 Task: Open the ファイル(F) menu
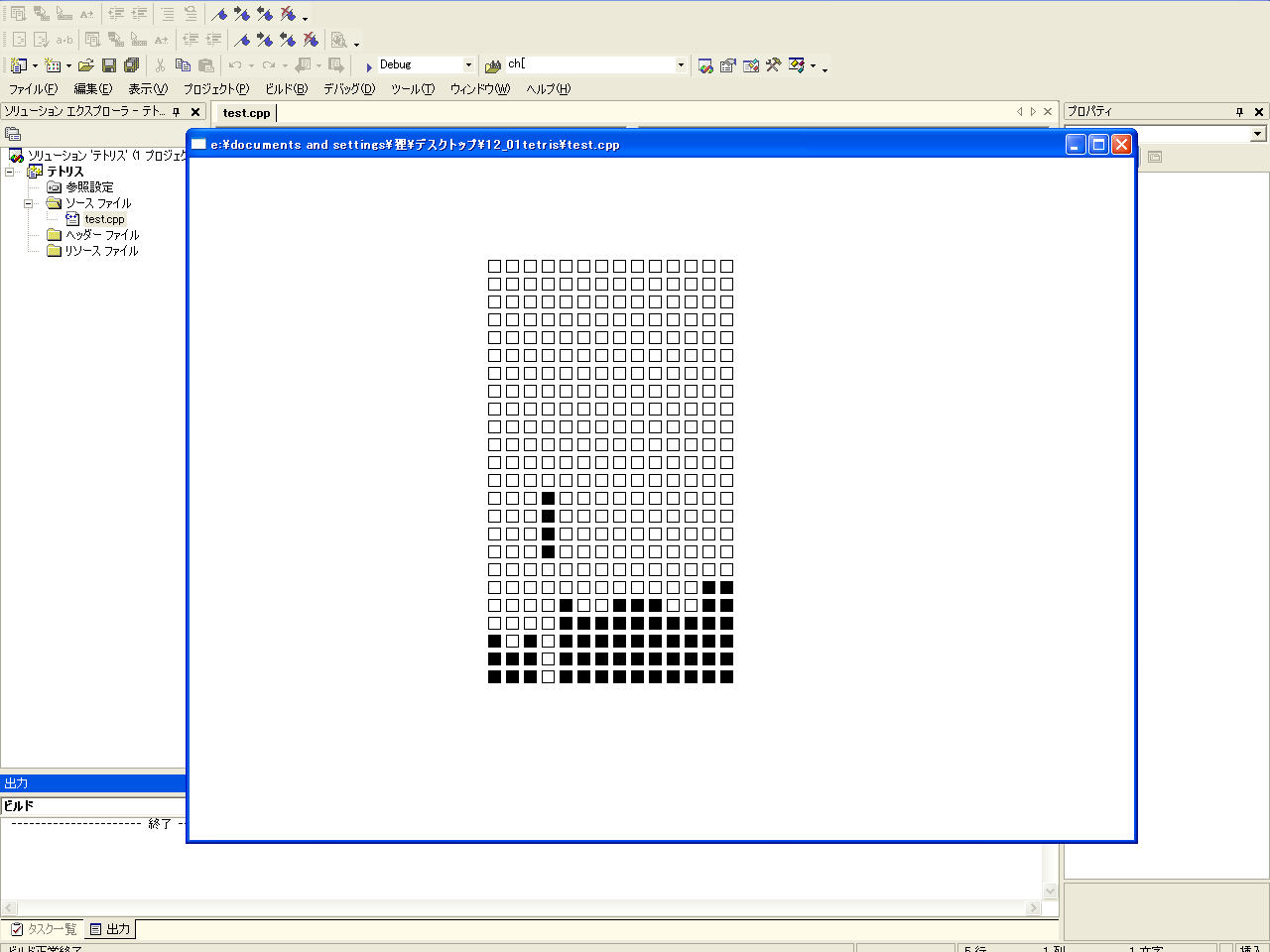click(x=34, y=89)
